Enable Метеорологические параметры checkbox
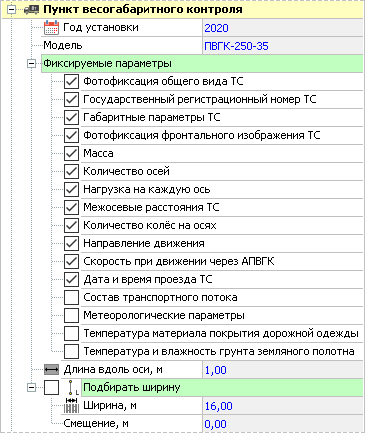Viewport: 365px width, 433px height. pyautogui.click(x=71, y=316)
